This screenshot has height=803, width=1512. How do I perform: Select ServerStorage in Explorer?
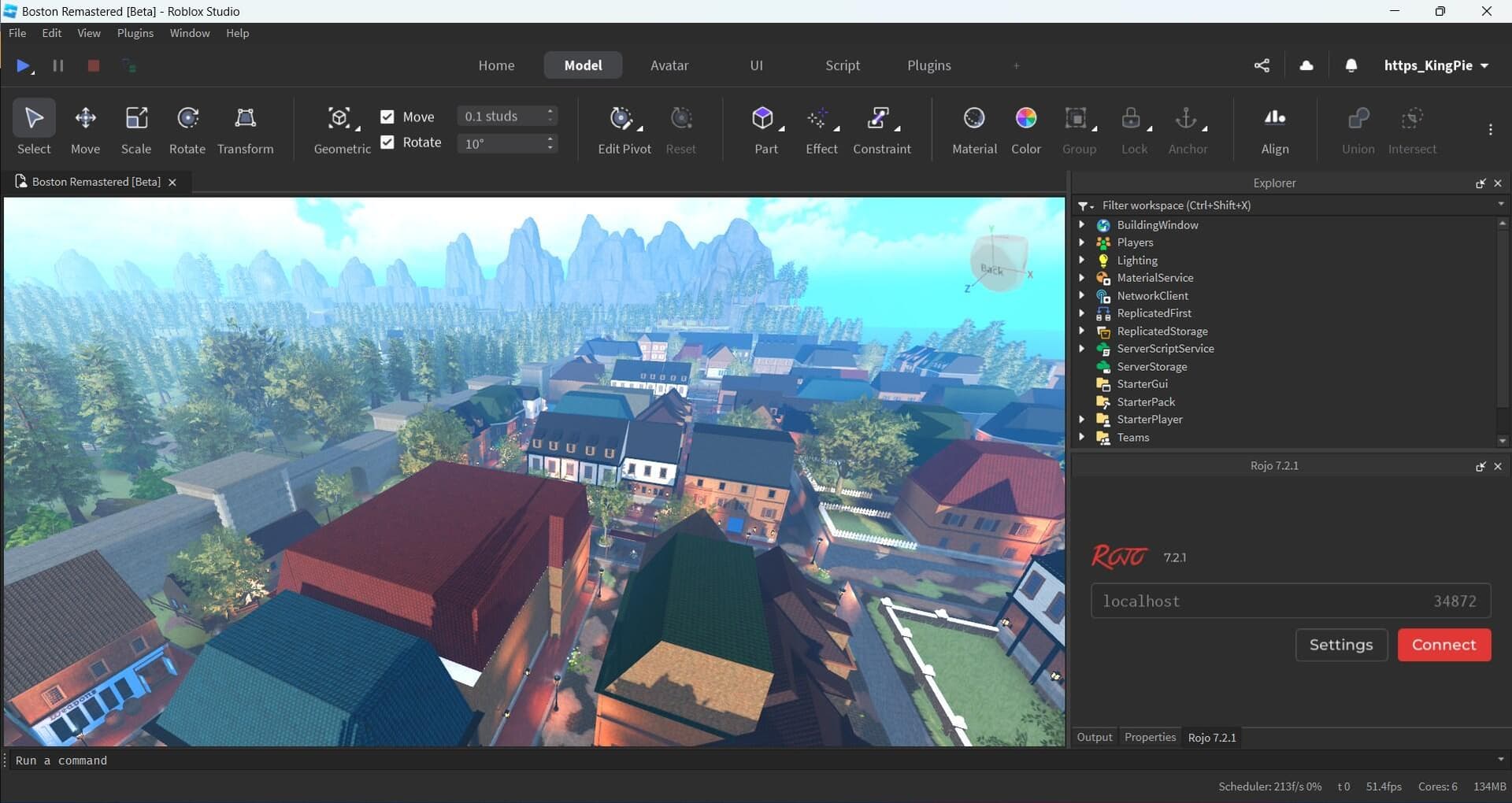(1151, 366)
